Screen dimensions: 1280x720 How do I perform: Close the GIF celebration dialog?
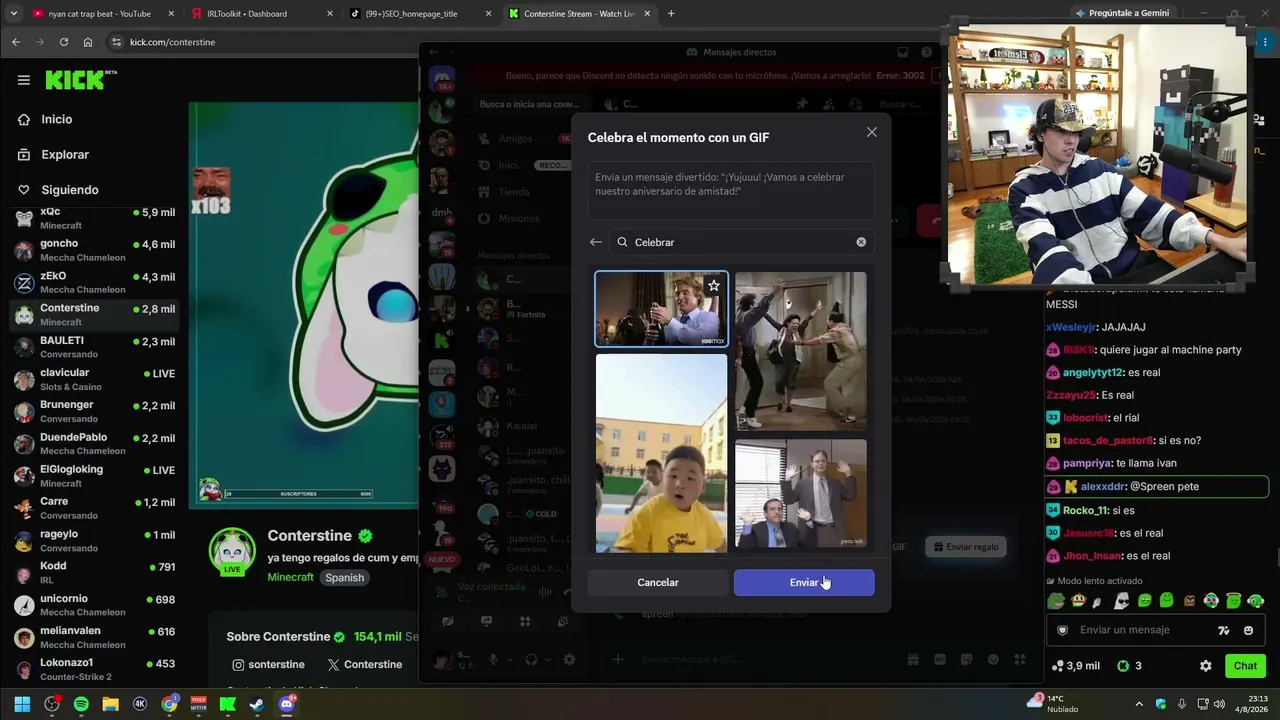(872, 132)
